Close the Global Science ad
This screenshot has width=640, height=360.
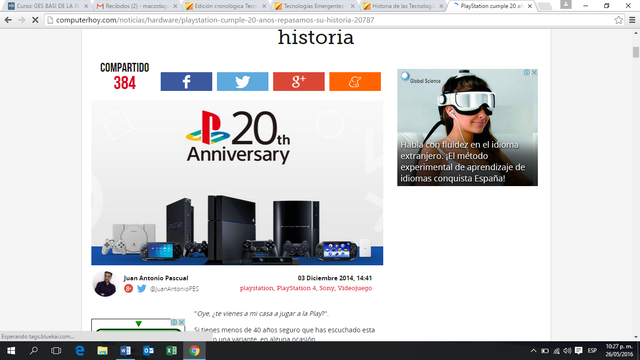click(x=534, y=72)
